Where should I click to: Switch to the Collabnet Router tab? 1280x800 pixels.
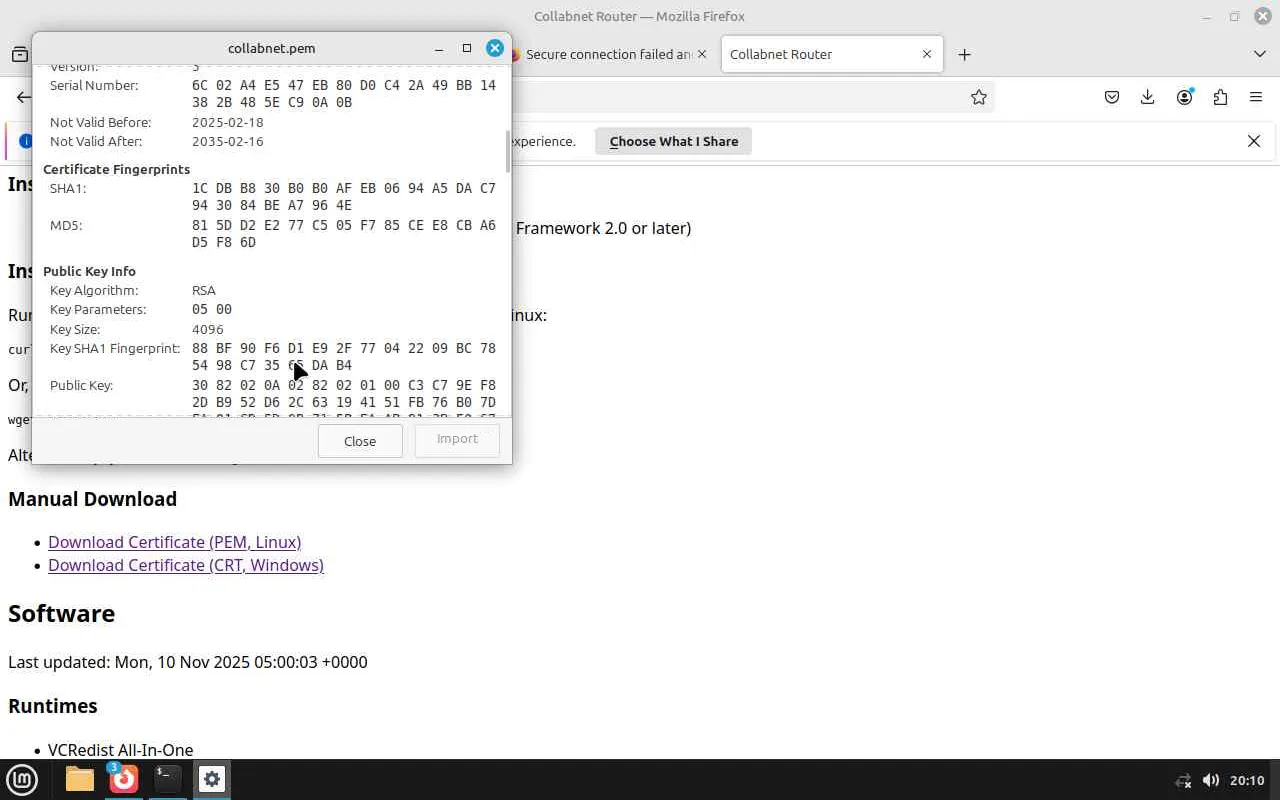(831, 54)
